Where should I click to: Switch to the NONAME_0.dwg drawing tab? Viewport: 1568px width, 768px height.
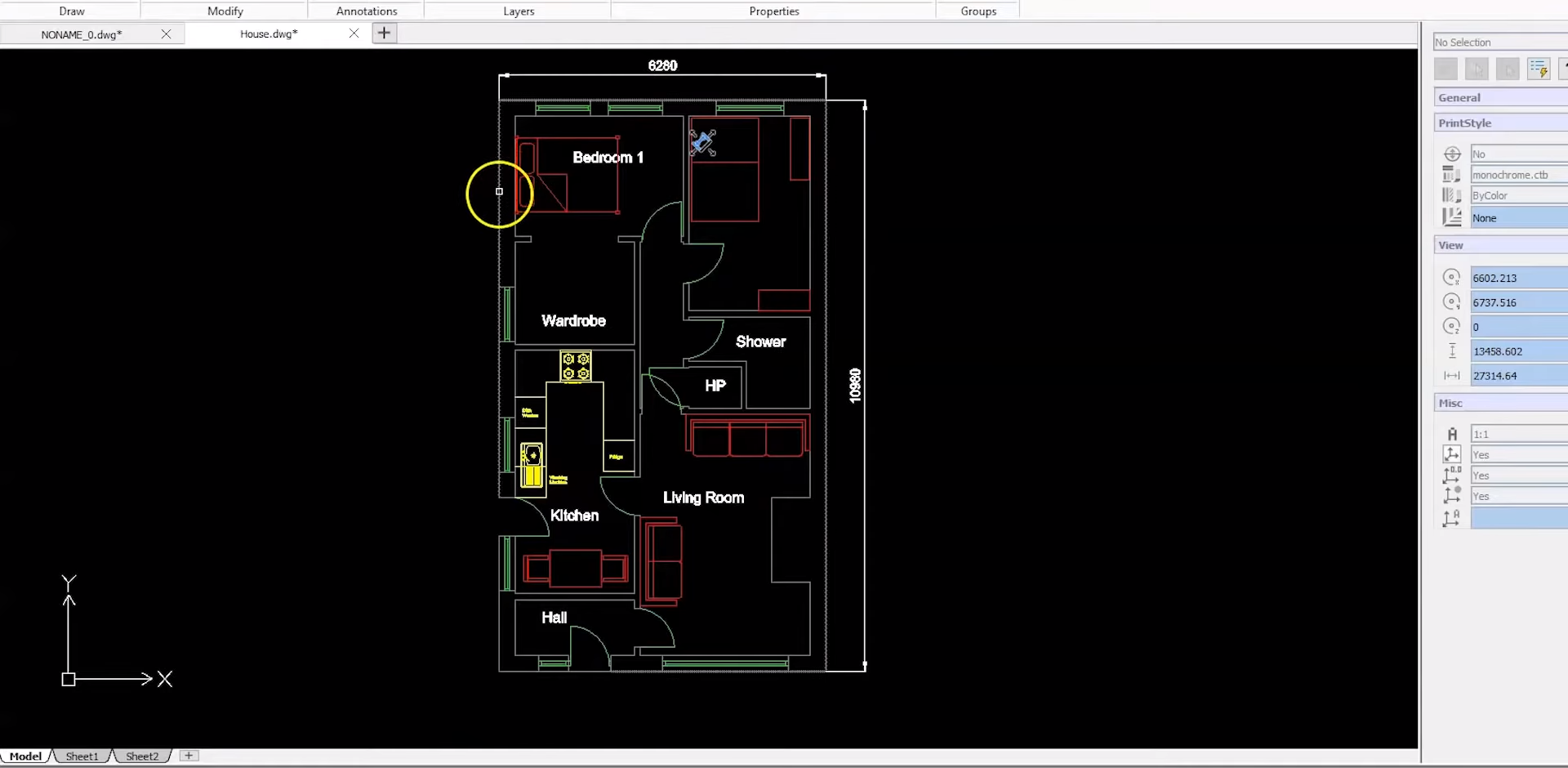[x=82, y=34]
